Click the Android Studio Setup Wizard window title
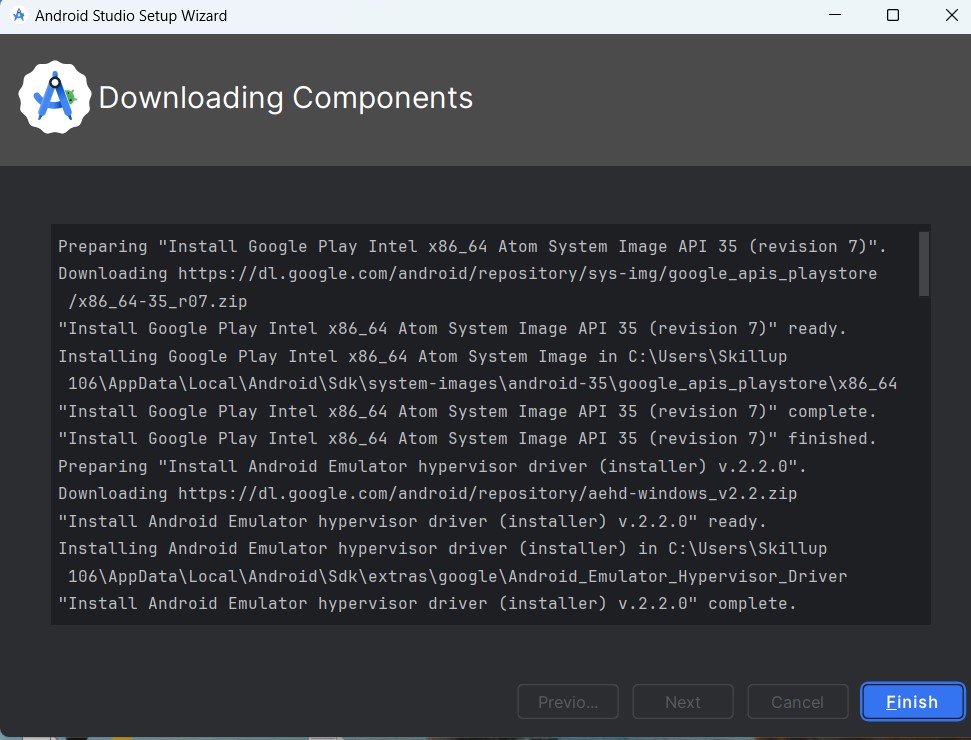The image size is (971, 740). [x=131, y=15]
